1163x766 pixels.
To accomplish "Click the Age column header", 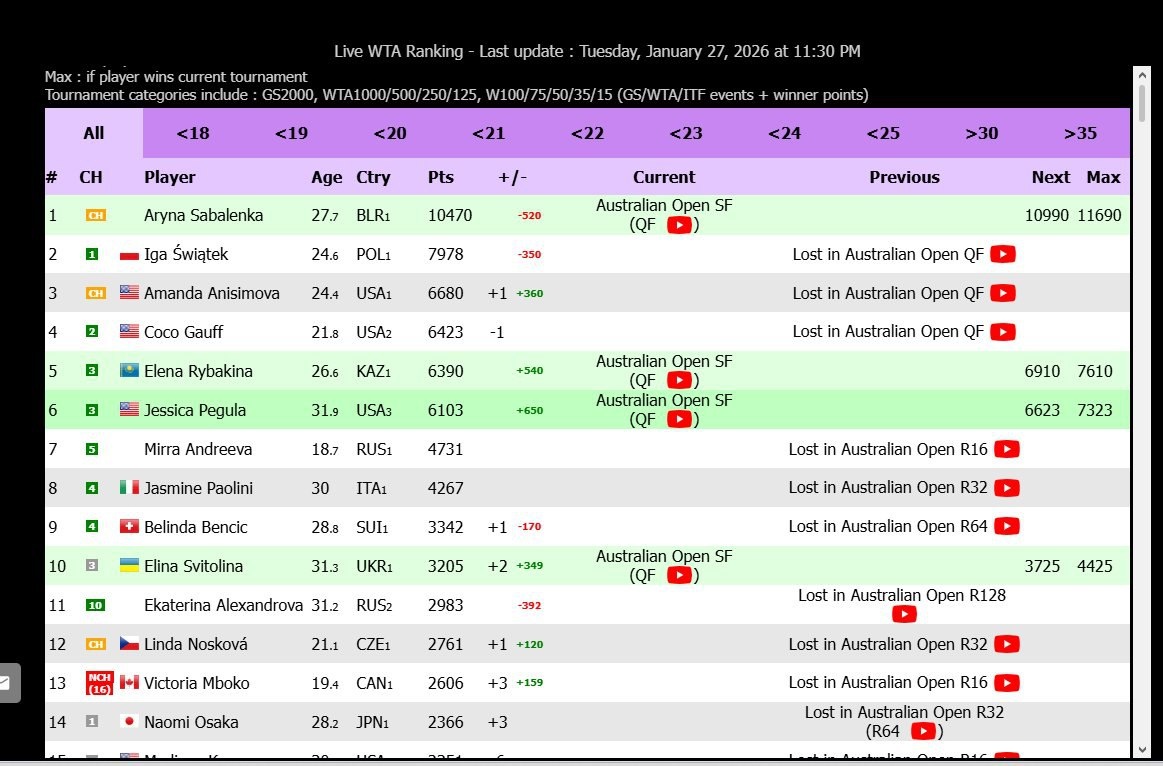I will click(x=327, y=178).
